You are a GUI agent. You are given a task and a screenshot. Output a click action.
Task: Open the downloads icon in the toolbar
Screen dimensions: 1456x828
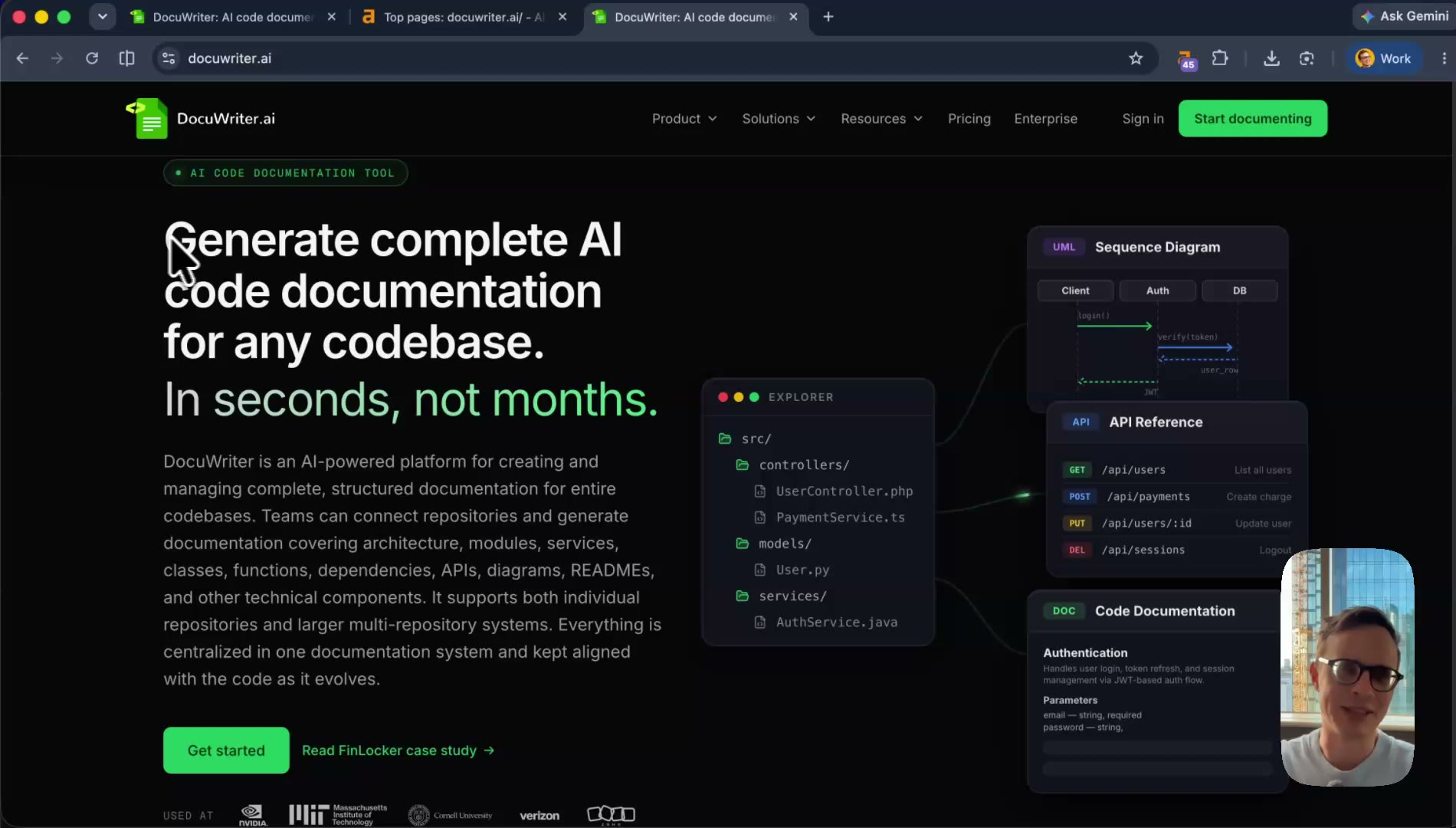1271,58
